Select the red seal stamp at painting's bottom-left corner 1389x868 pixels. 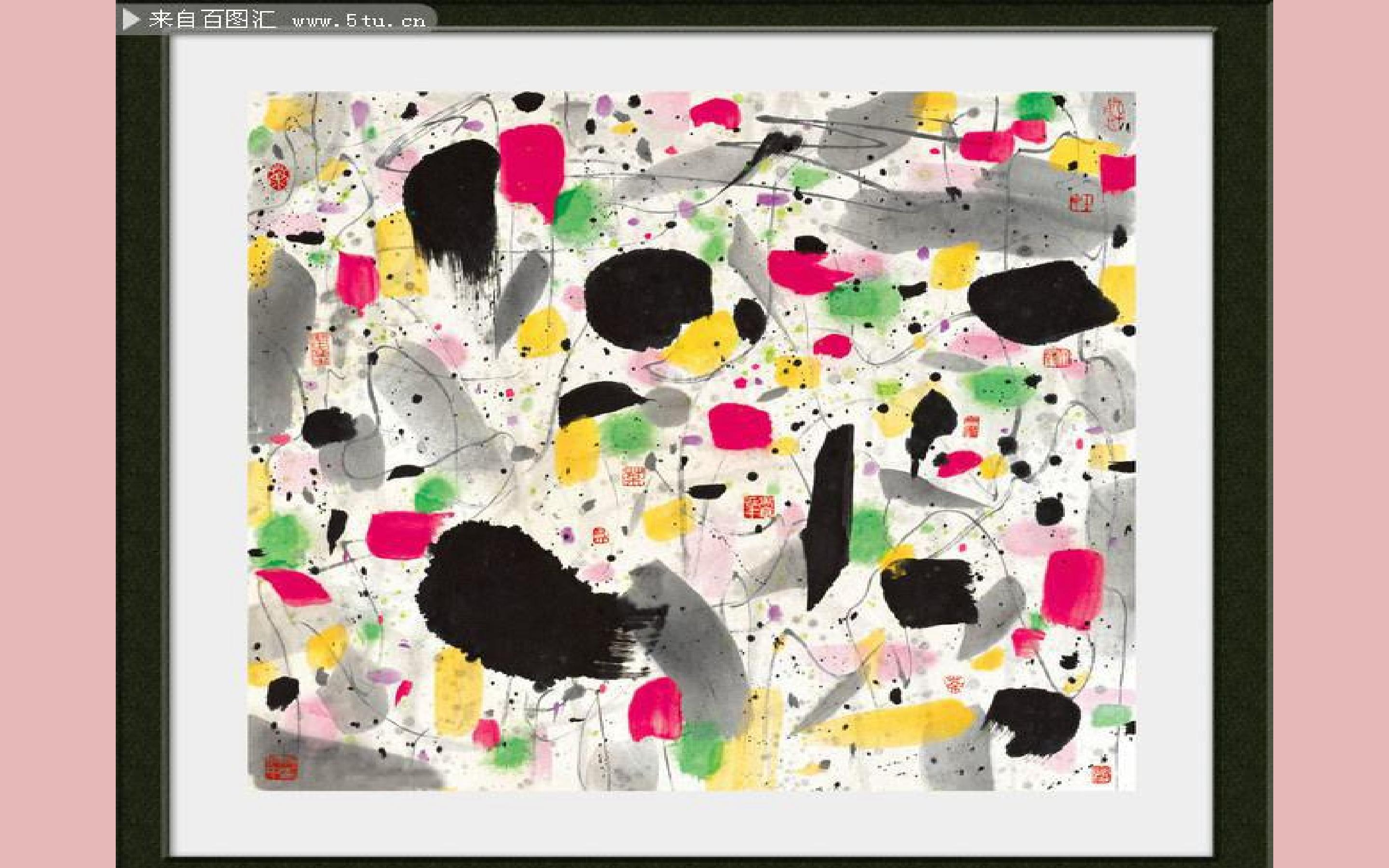(x=281, y=768)
